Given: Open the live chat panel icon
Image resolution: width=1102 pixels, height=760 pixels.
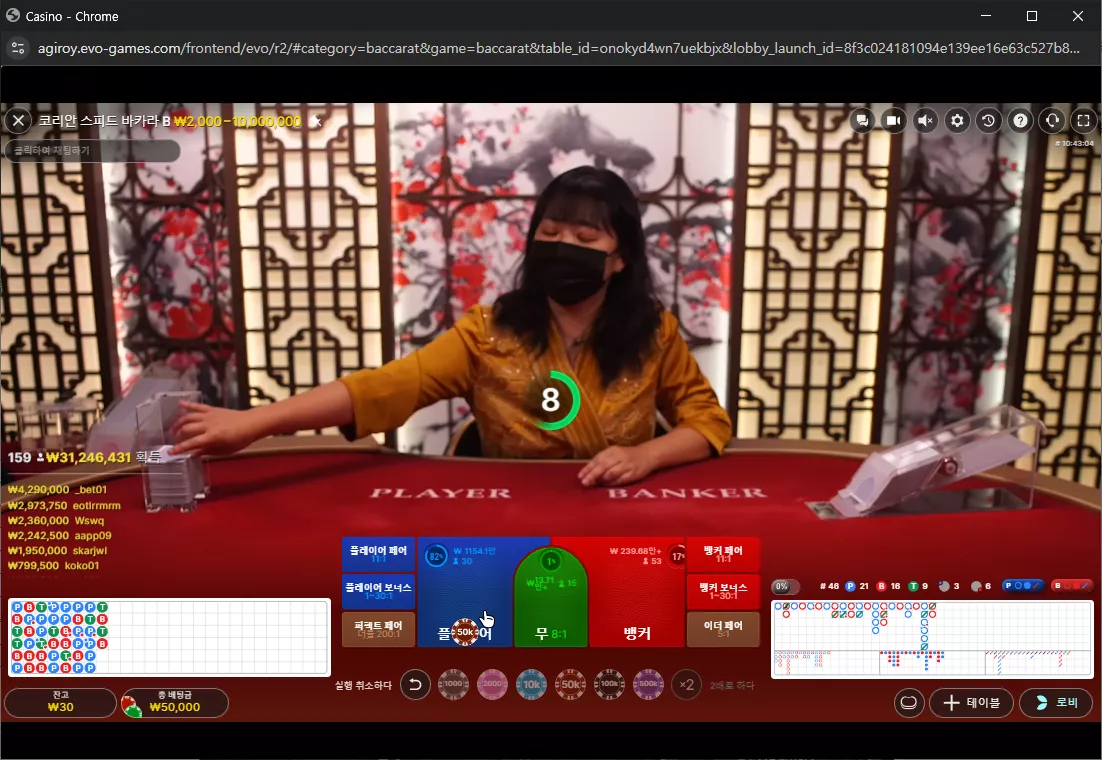Looking at the screenshot, I should click(862, 121).
